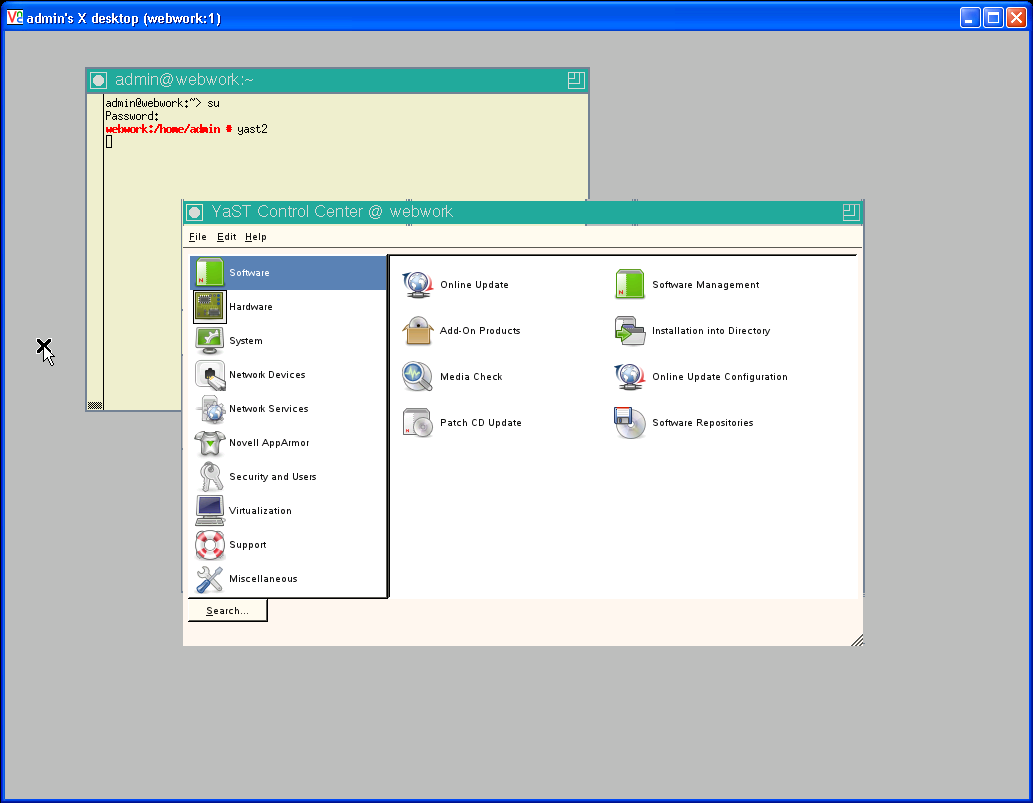The height and width of the screenshot is (803, 1033).
Task: Click the Network Services label
Action: (x=268, y=409)
